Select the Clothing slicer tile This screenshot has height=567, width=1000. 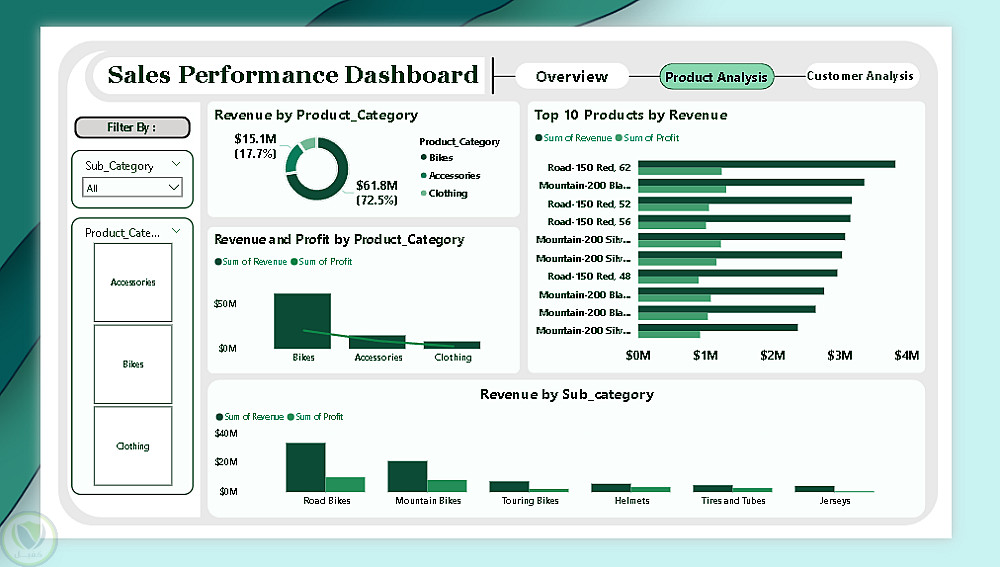click(133, 446)
